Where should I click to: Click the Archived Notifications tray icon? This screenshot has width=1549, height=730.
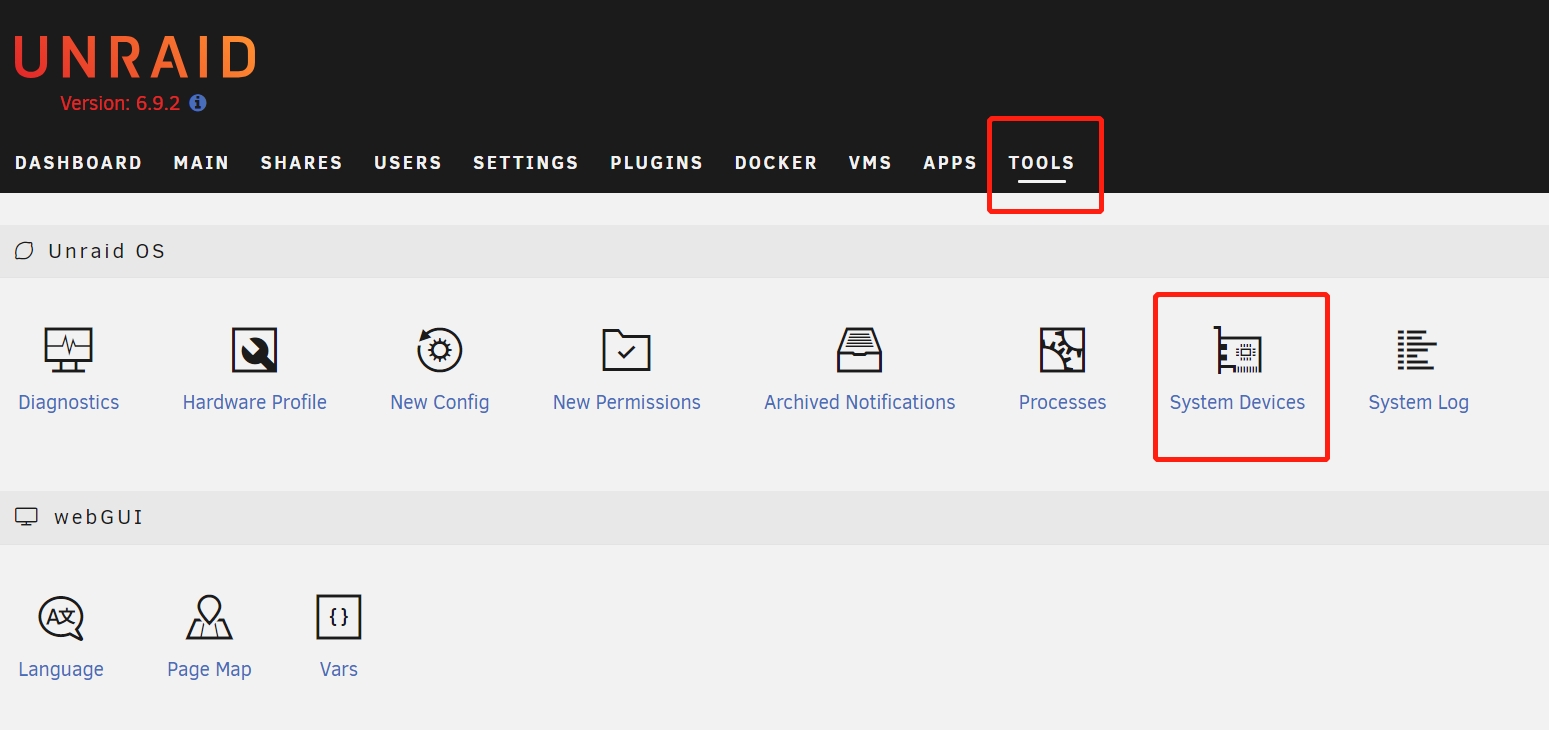click(x=859, y=350)
